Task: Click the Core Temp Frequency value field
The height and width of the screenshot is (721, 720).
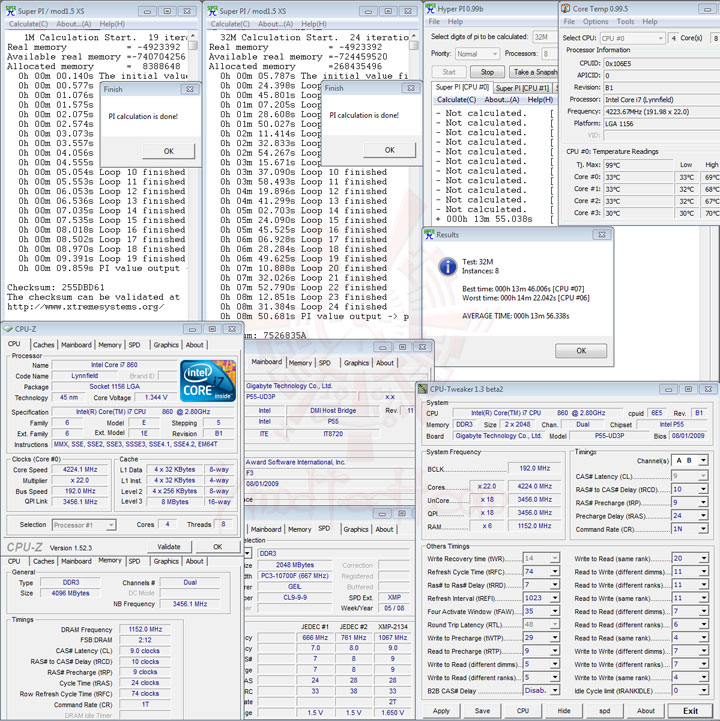Action: point(661,111)
